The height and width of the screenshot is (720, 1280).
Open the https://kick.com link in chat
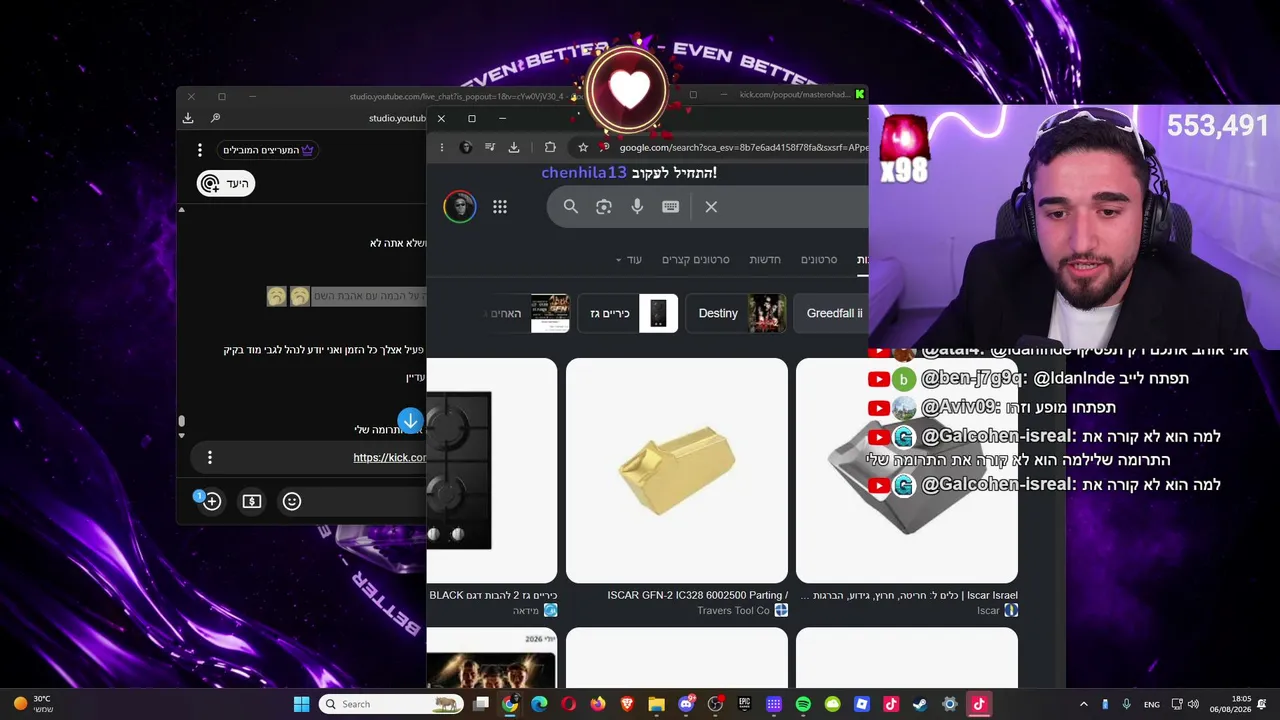pyautogui.click(x=389, y=458)
